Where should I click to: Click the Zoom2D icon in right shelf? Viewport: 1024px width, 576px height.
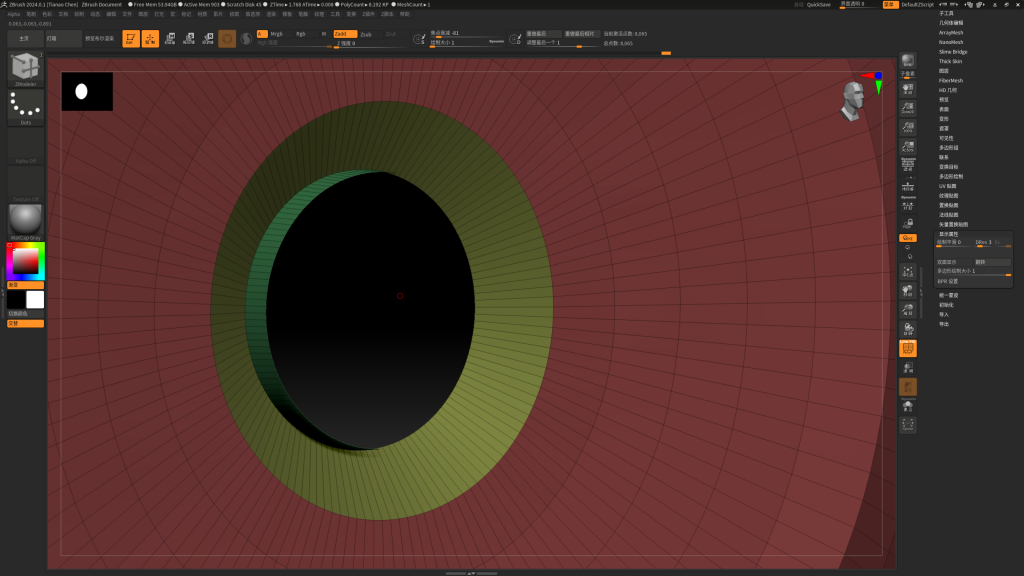[908, 108]
